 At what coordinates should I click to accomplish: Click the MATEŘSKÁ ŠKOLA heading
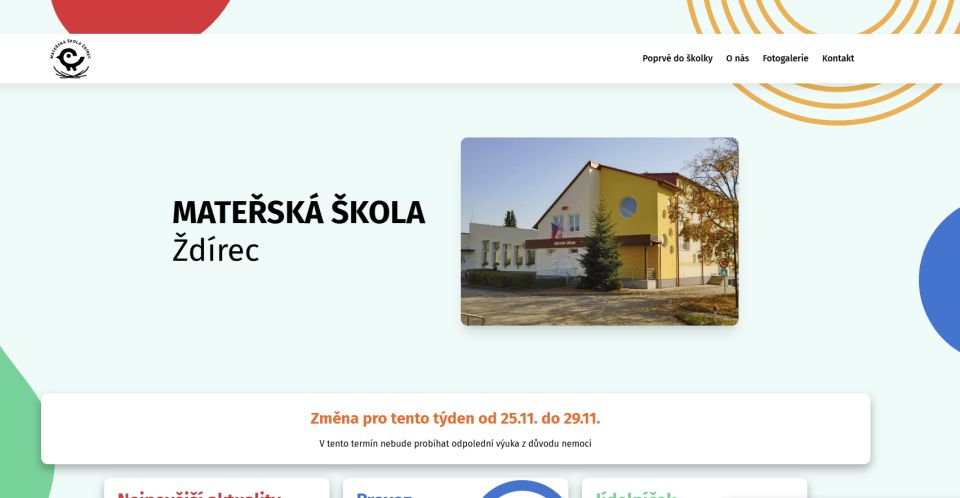coord(298,212)
